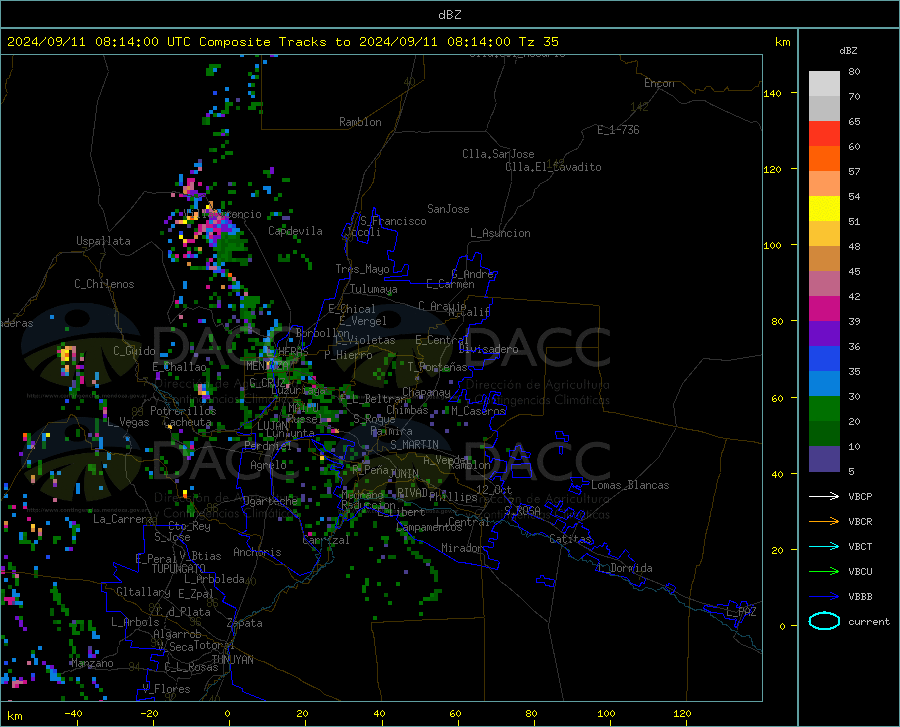This screenshot has width=900, height=727.
Task: Click the TUPUNGATO map label
Action: tap(179, 569)
